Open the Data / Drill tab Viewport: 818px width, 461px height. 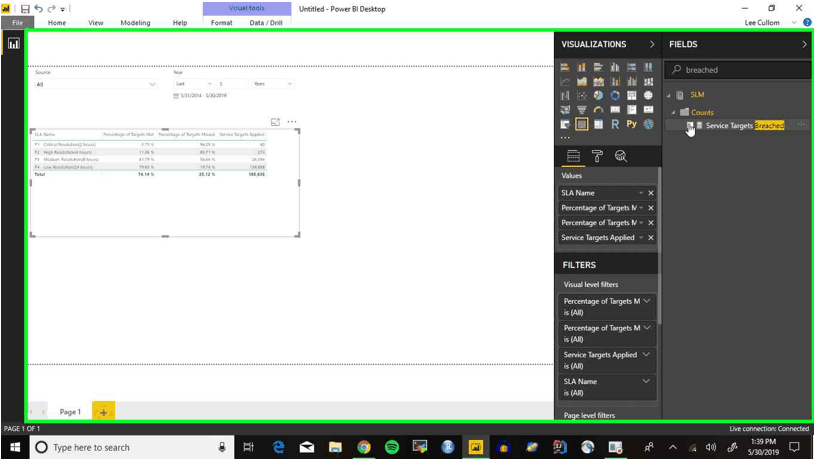[266, 22]
